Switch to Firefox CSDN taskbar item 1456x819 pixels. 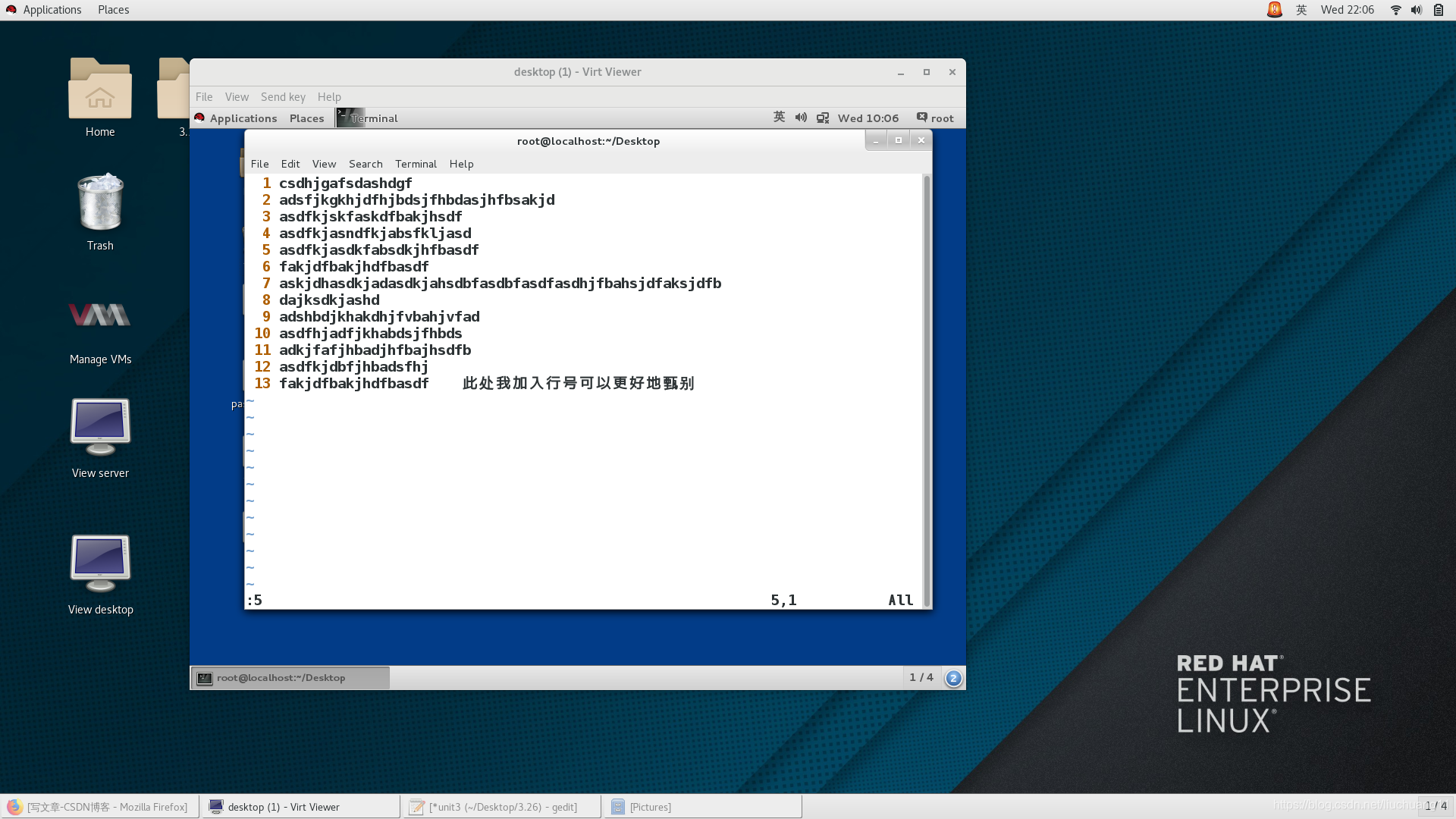(x=100, y=807)
